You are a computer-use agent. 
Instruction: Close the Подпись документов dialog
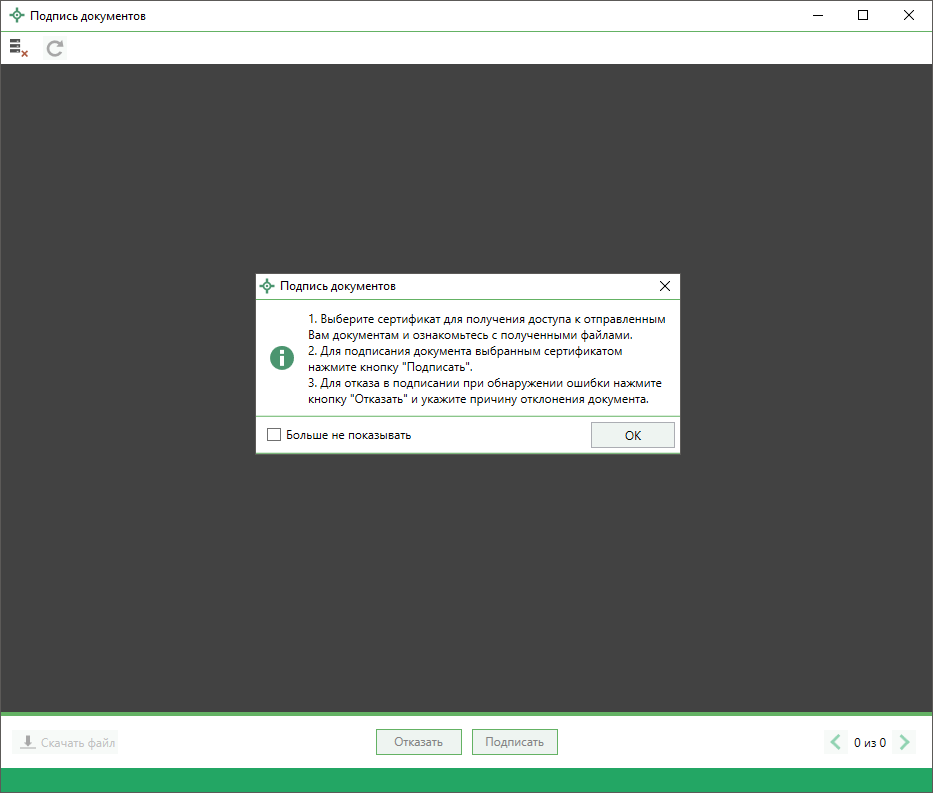(x=665, y=286)
